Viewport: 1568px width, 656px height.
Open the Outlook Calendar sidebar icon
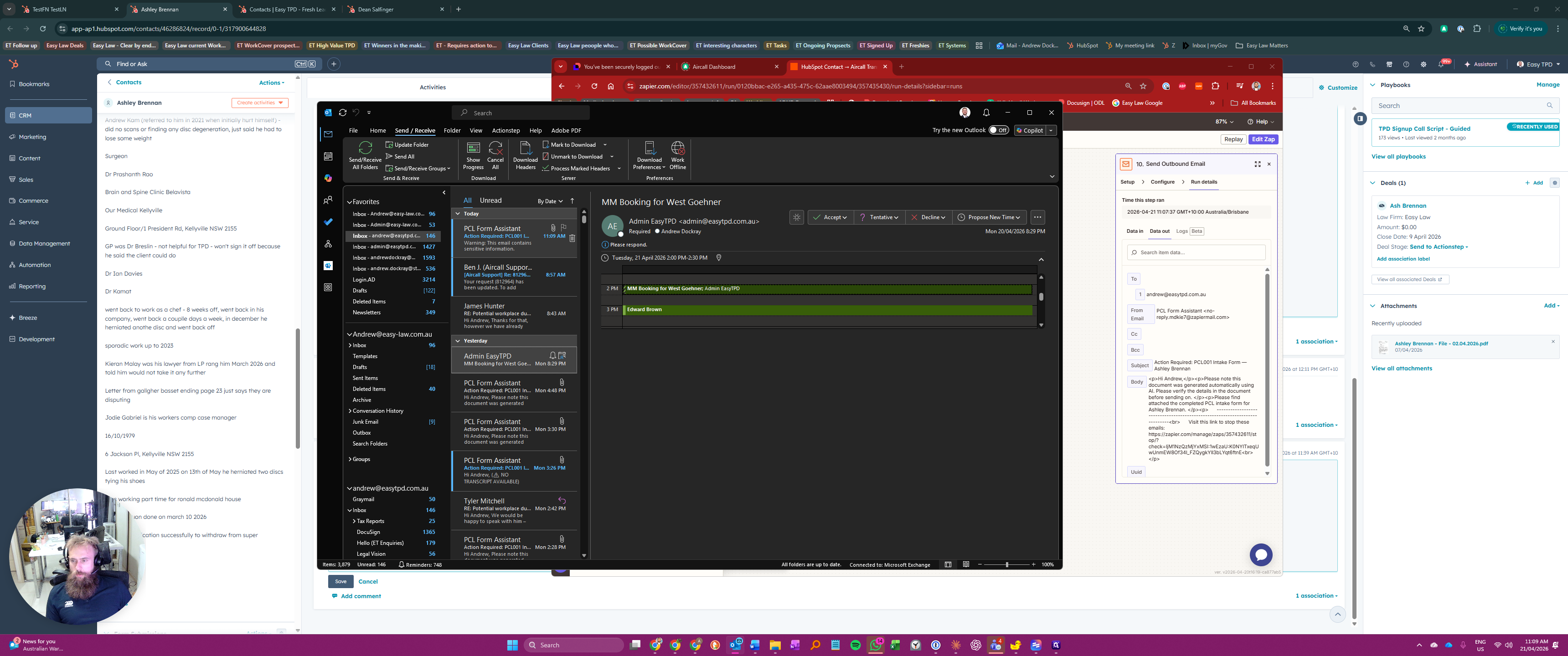coord(328,156)
